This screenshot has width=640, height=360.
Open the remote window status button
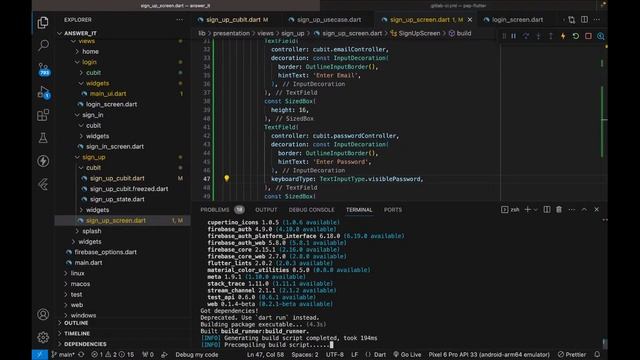tap(40, 355)
